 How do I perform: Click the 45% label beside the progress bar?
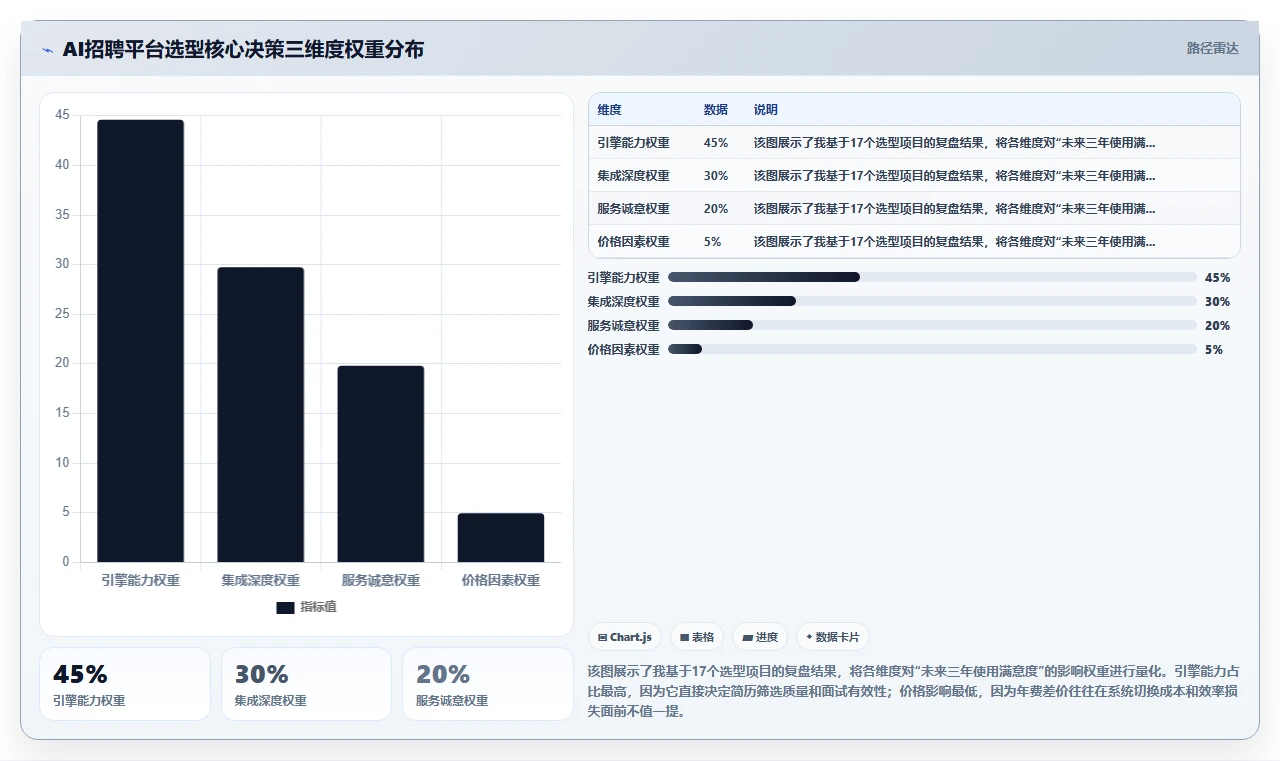1217,277
